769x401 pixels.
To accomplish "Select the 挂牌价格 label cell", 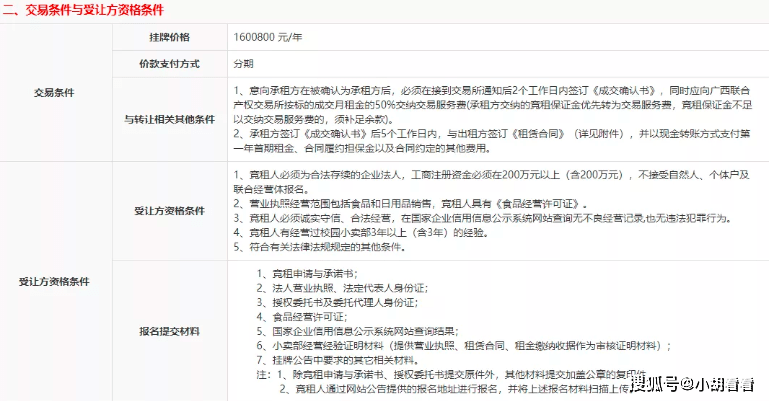I will click(x=170, y=37).
